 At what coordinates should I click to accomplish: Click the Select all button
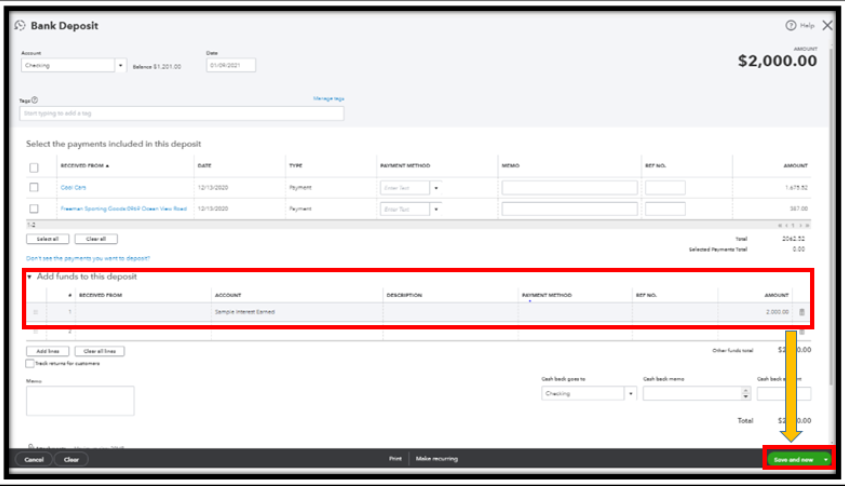[x=47, y=239]
